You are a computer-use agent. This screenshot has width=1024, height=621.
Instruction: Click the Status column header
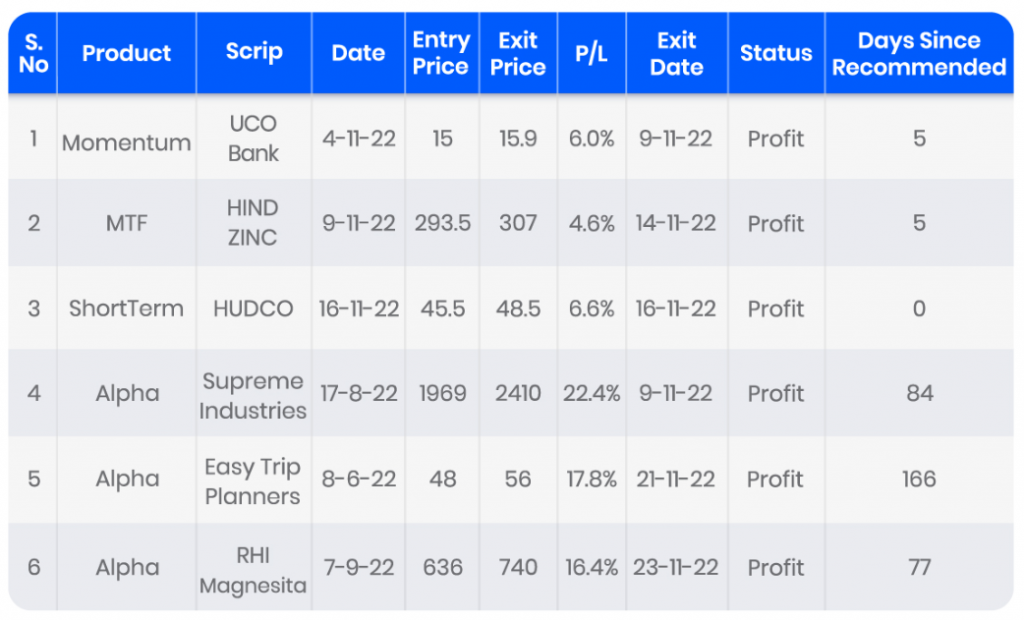(x=776, y=54)
